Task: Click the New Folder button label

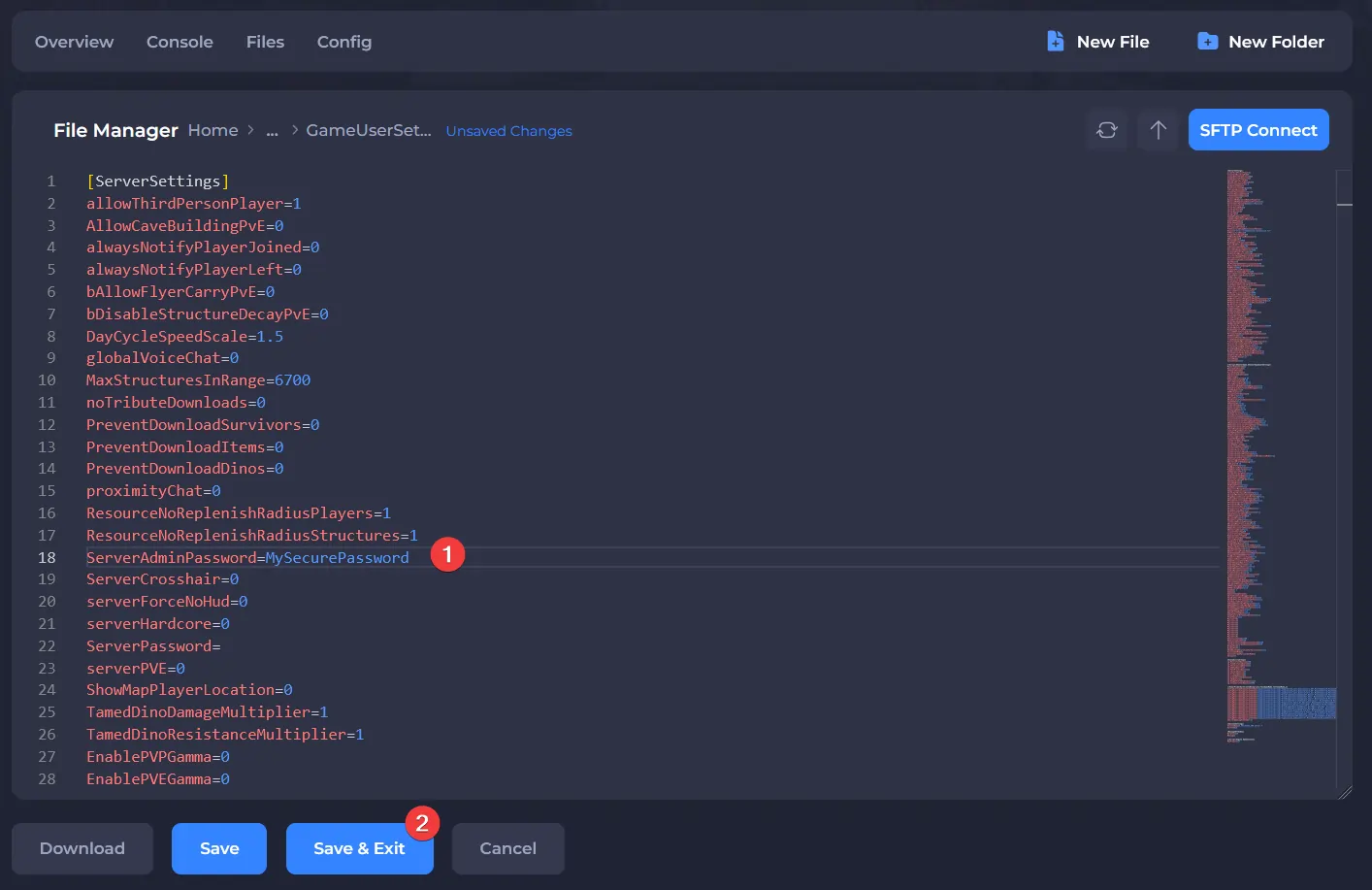Action: [1276, 42]
